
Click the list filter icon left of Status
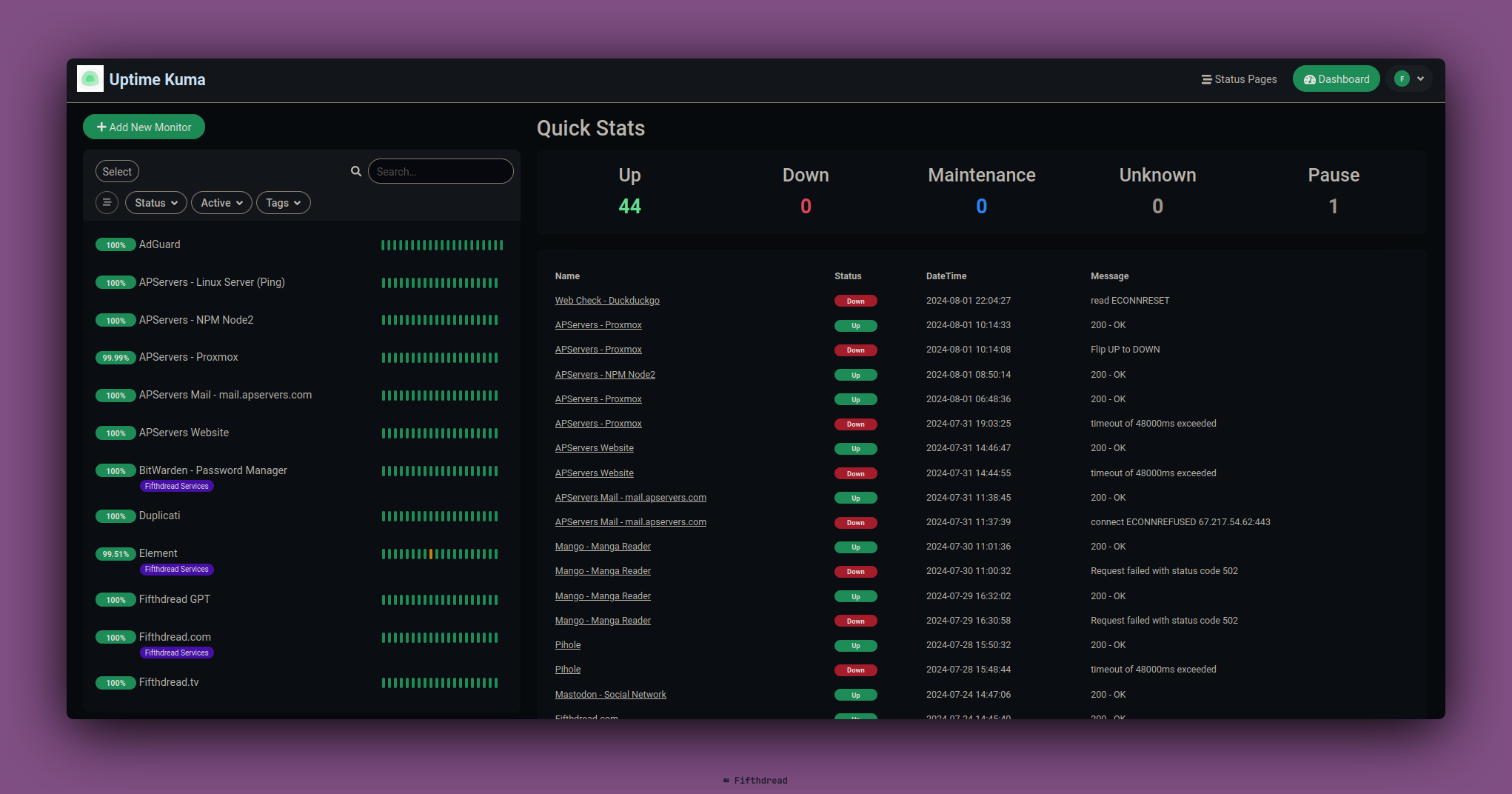(107, 202)
